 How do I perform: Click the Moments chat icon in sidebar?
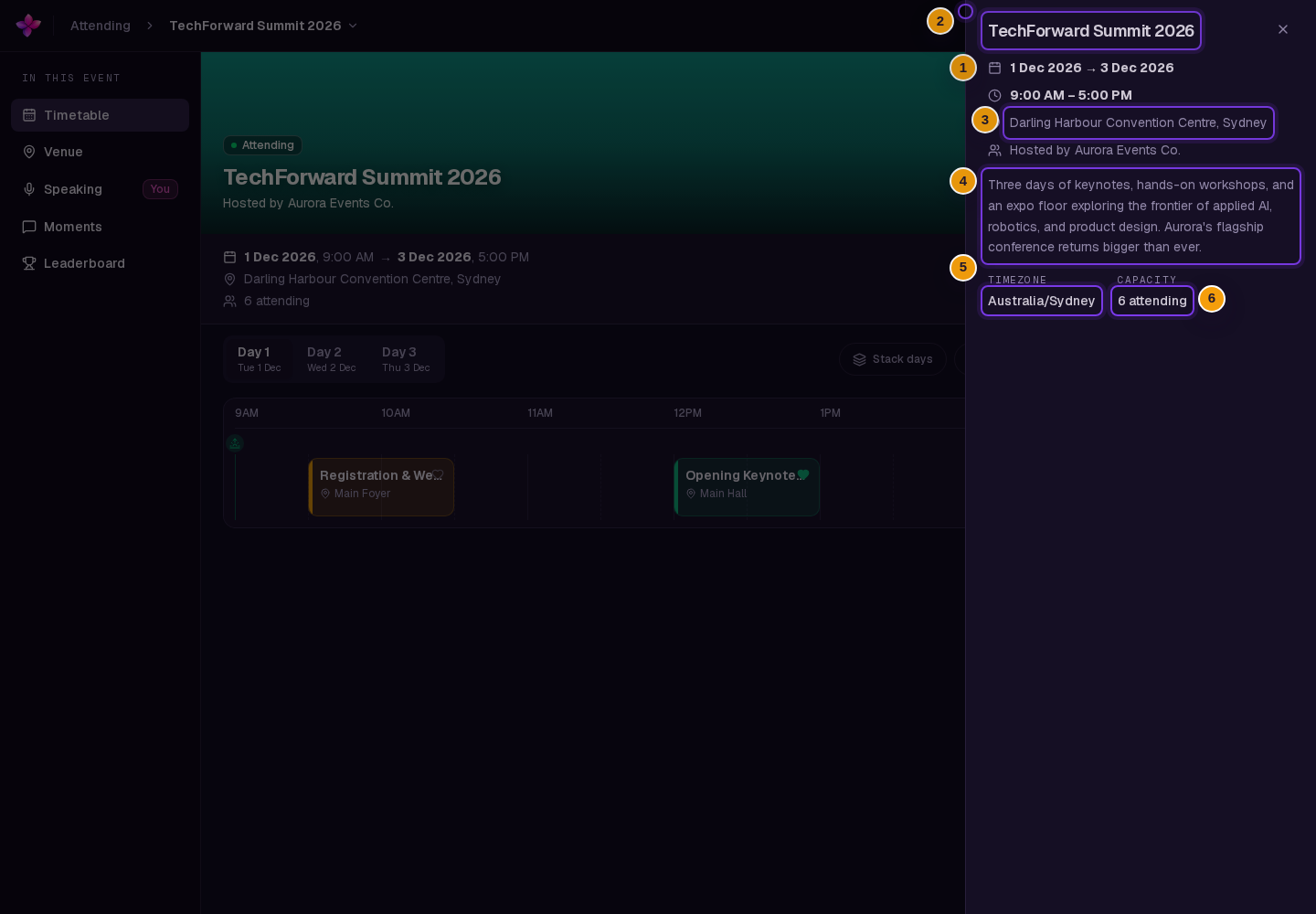pos(29,227)
